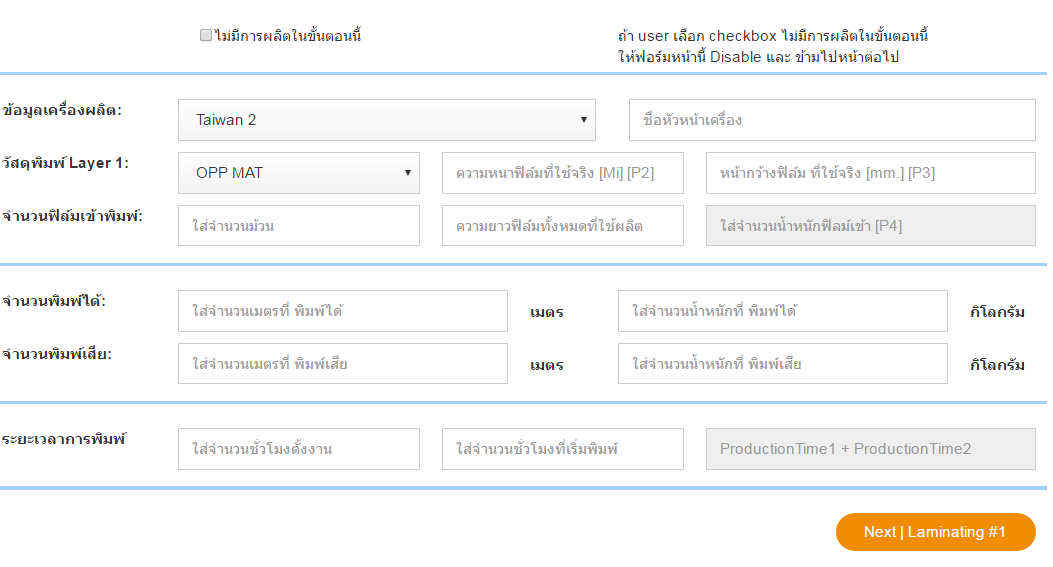Focus the ใส่จำนวนเมตรที่ พิมพ์ได้ field
The width and height of the screenshot is (1053, 567).
342,311
